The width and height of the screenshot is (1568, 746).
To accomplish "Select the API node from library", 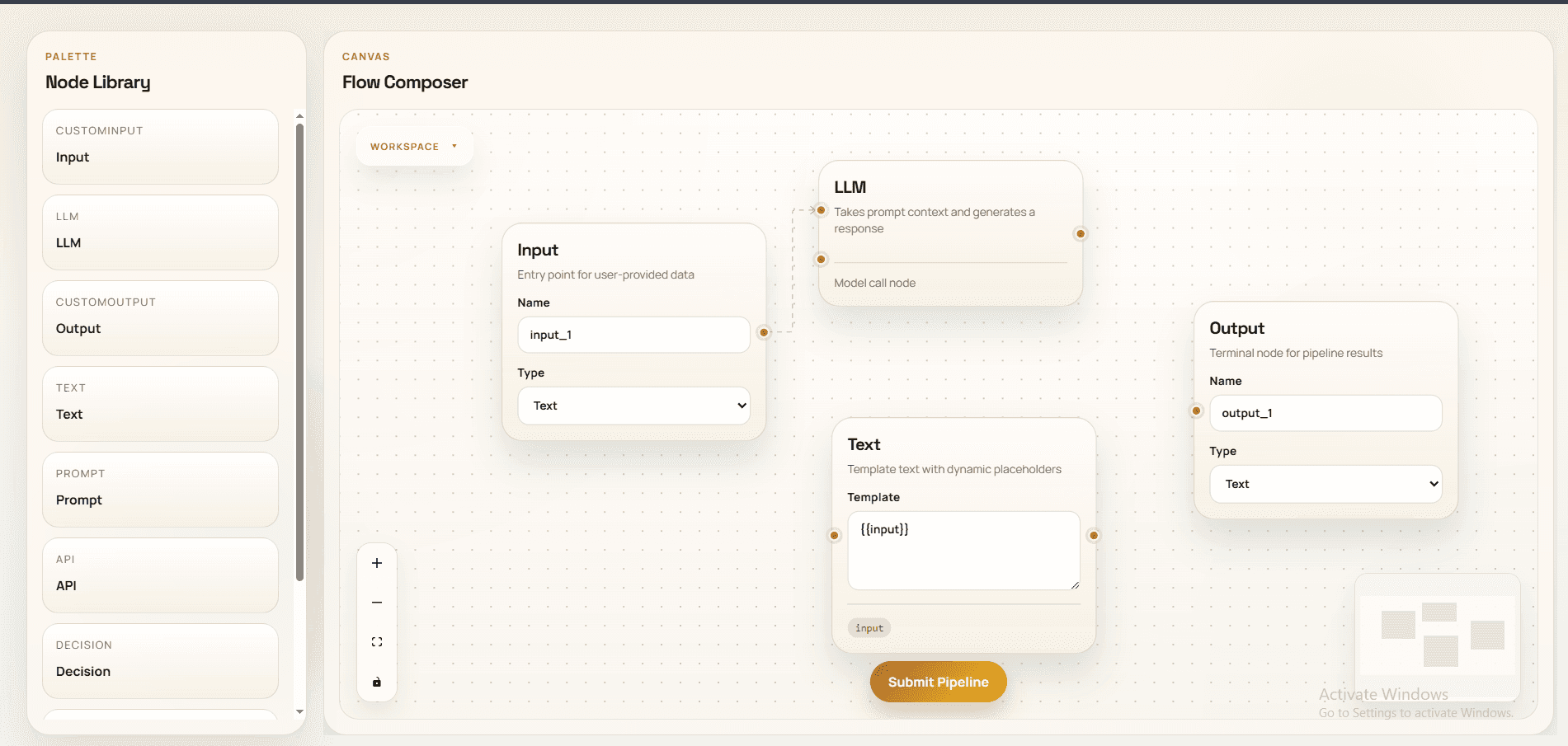I will coord(160,575).
